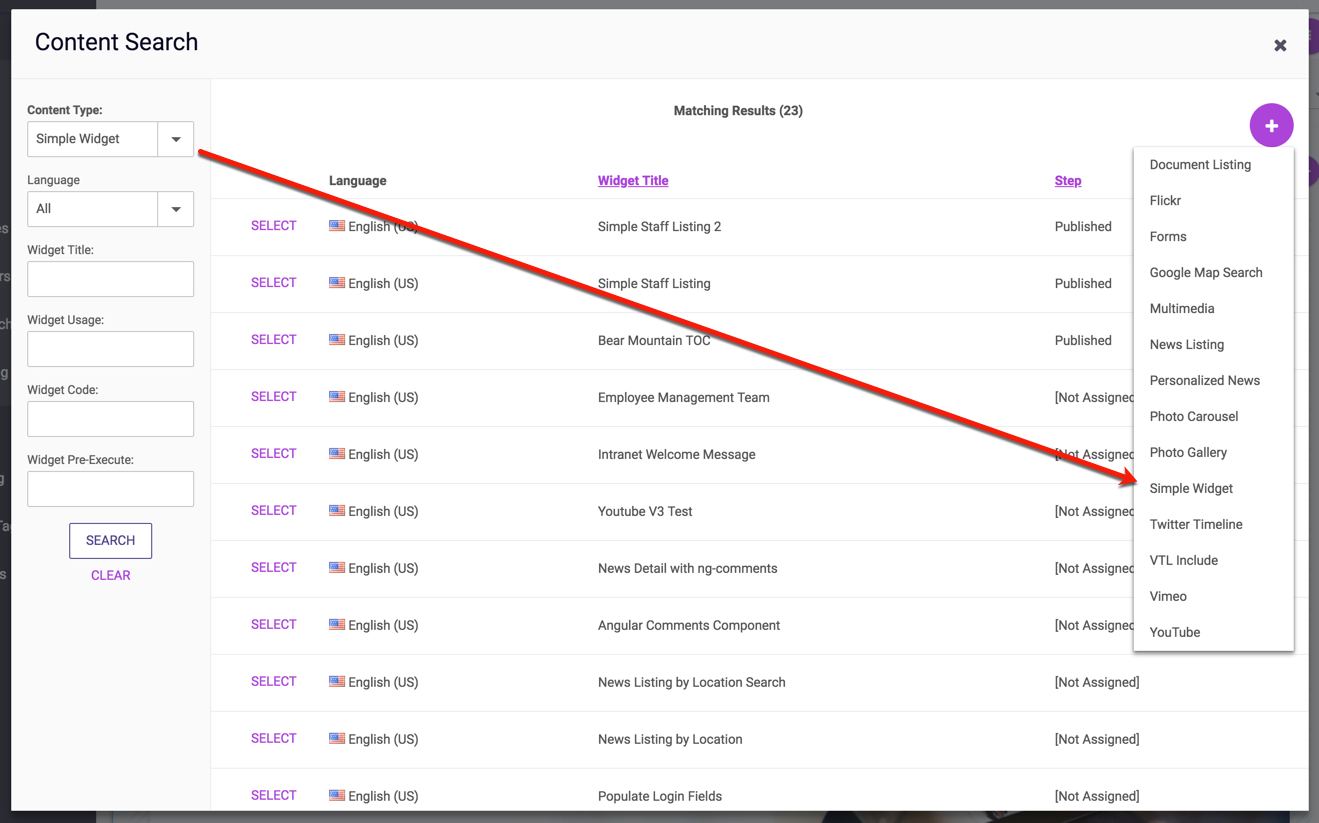This screenshot has width=1319, height=823.
Task: Click the Widget Title input field
Action: (110, 279)
